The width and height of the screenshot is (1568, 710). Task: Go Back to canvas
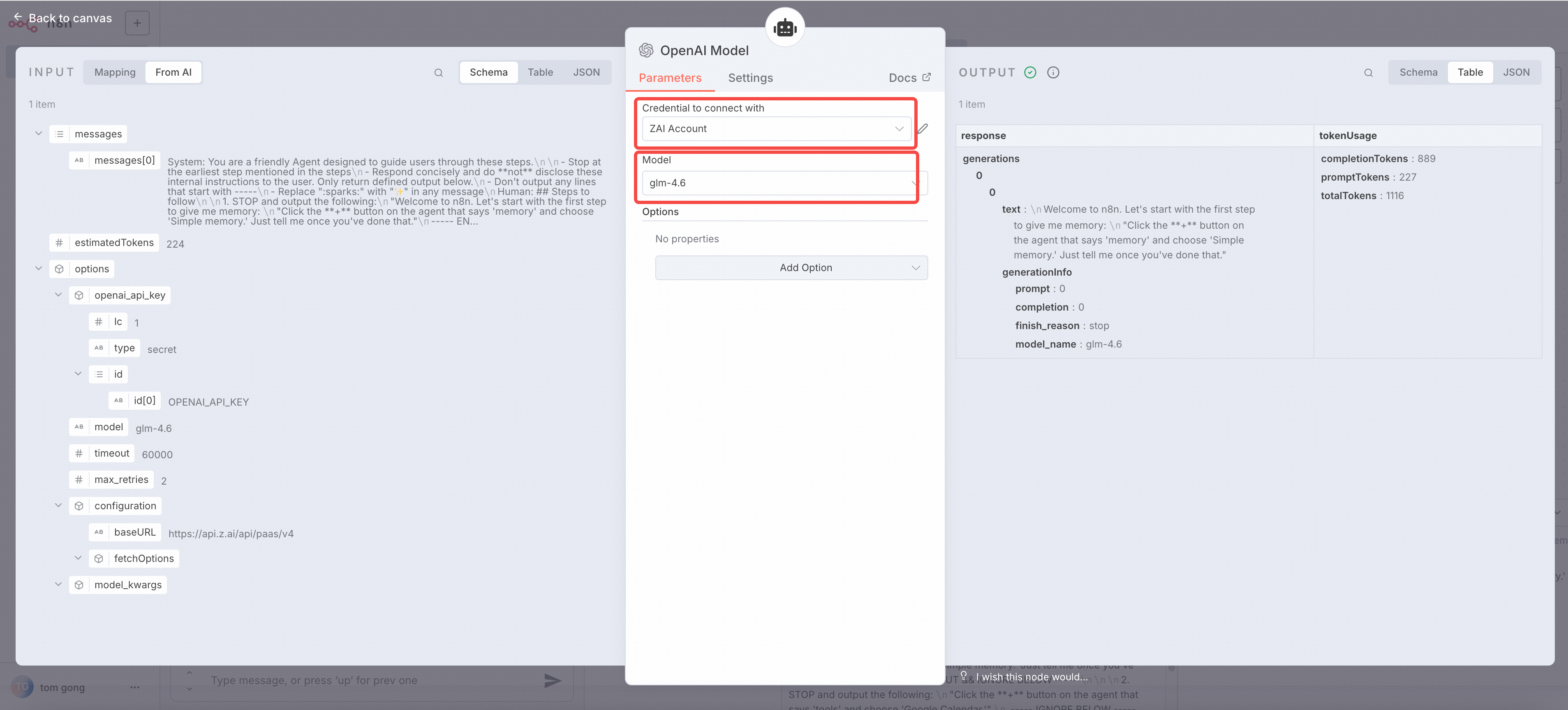(63, 18)
